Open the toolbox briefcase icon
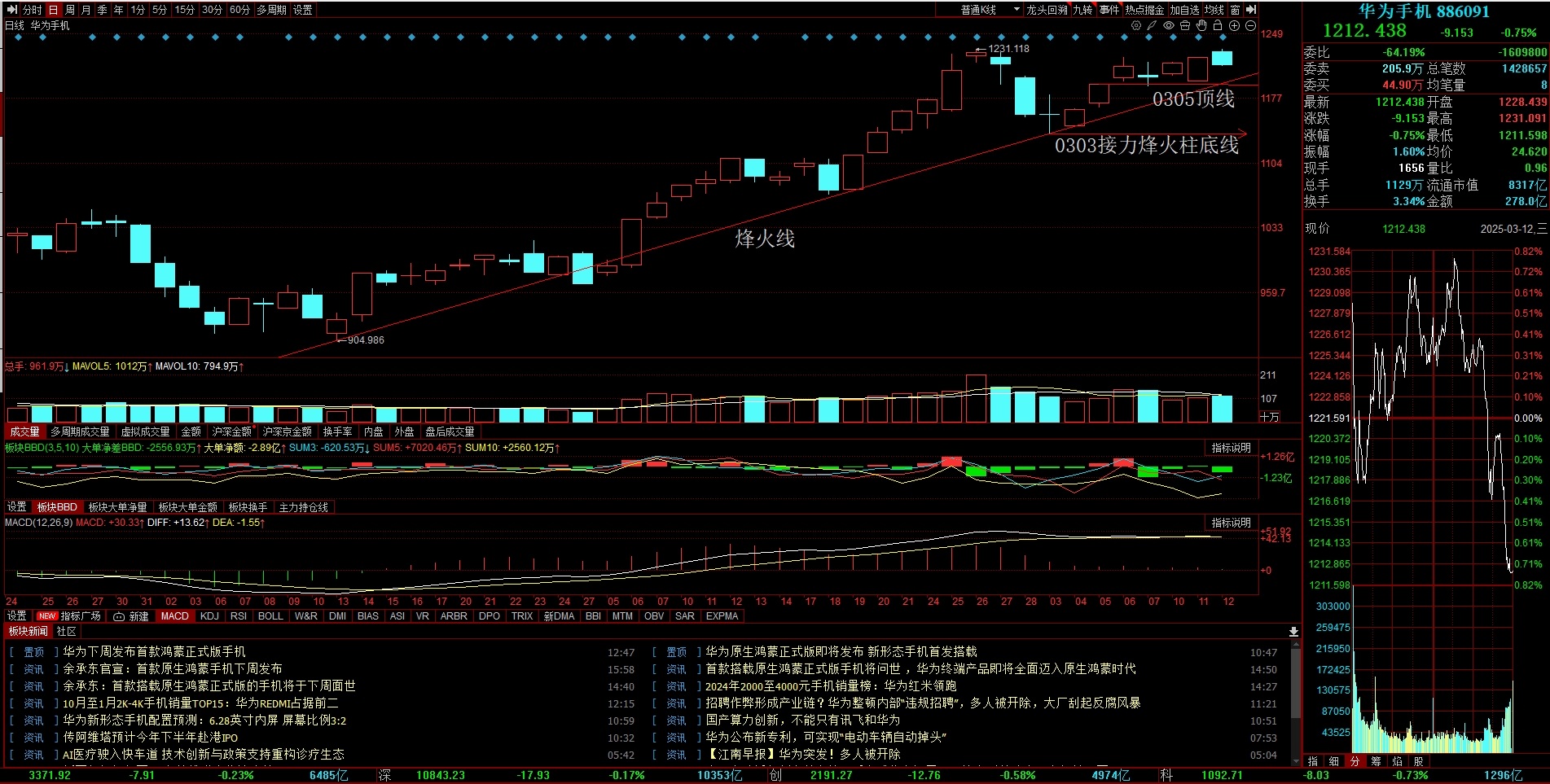The height and width of the screenshot is (784, 1550). (1185, 26)
